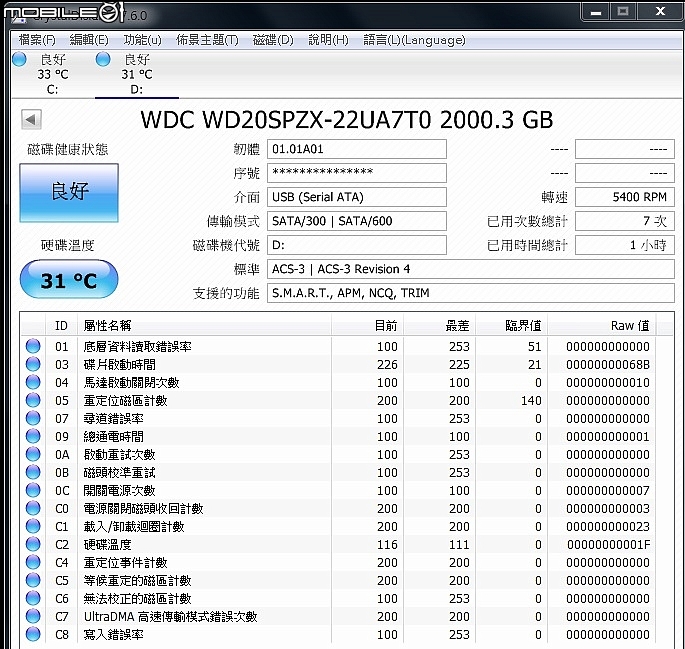The image size is (685, 649).
Task: Click status orb of attribute 0C row
Action: [x=33, y=490]
